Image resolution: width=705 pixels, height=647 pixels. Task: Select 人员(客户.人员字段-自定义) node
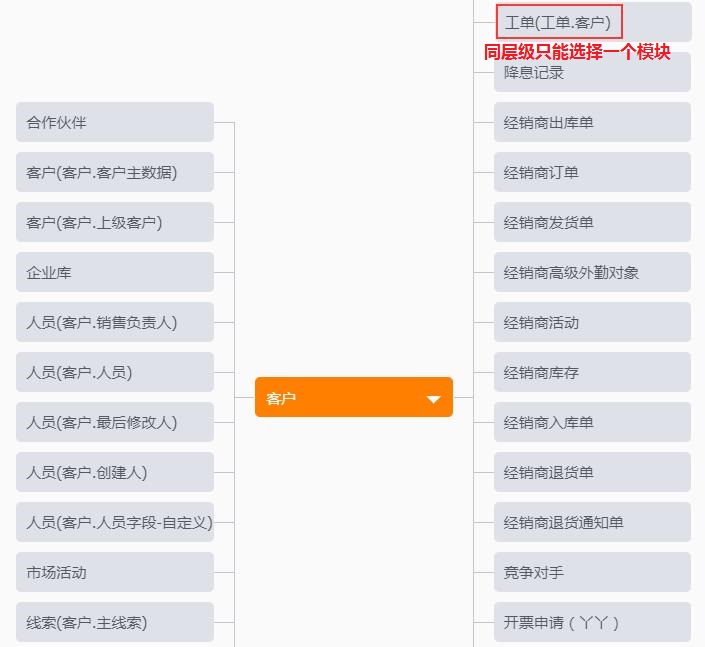[115, 522]
